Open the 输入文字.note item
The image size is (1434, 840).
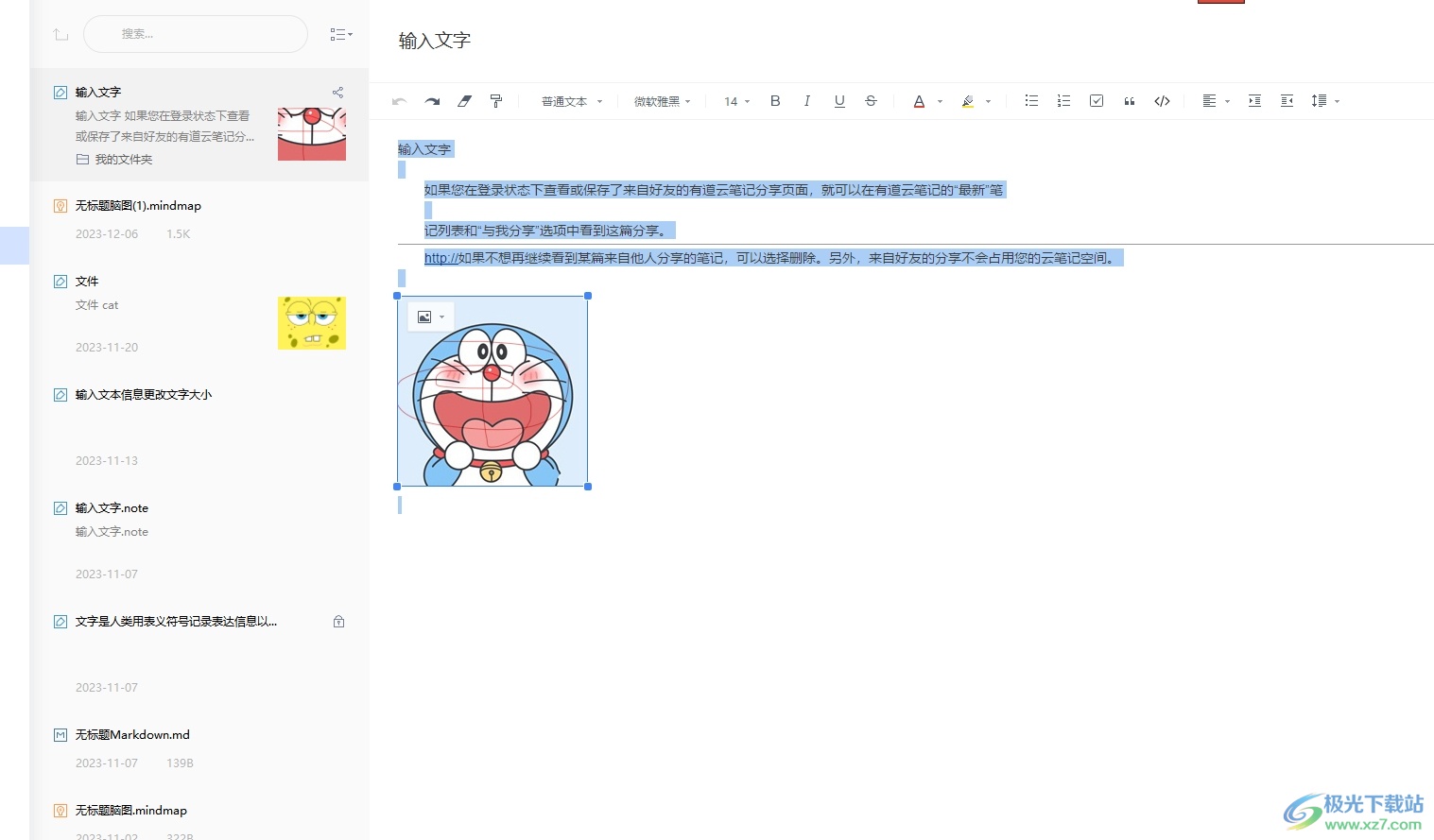(x=199, y=540)
